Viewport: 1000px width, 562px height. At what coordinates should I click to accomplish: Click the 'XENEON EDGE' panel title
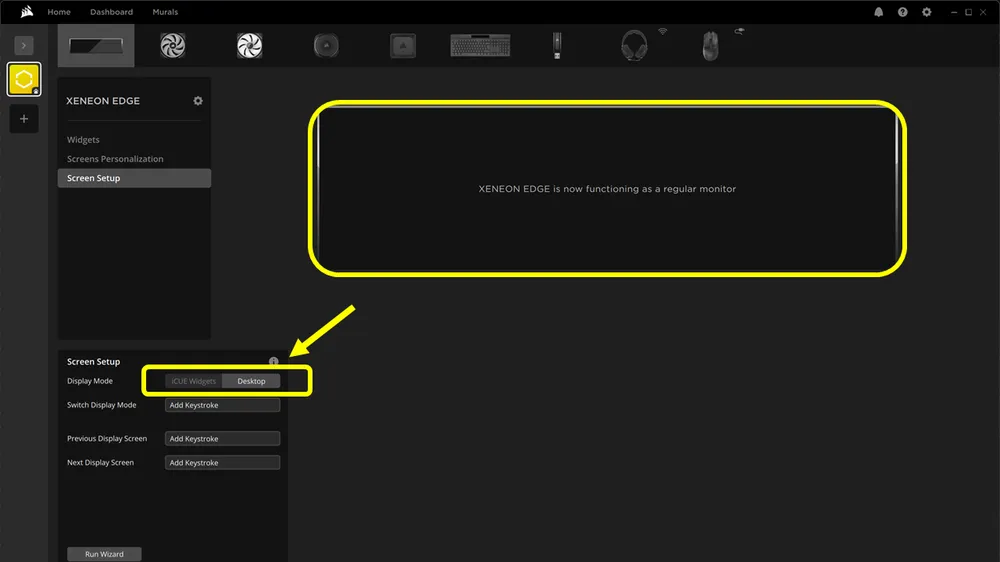103,101
